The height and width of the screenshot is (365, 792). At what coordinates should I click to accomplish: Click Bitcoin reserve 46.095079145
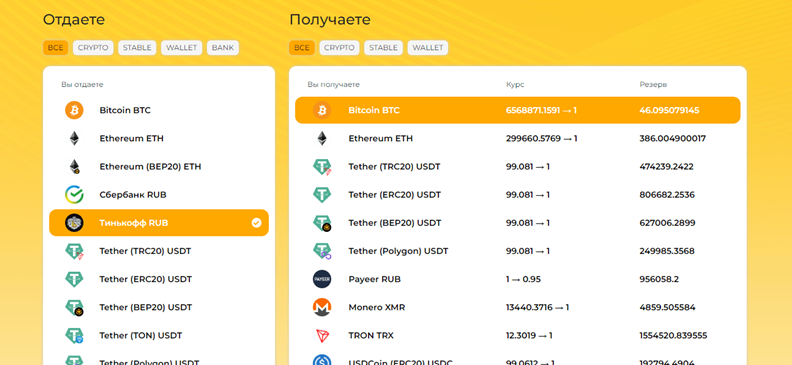pos(669,110)
